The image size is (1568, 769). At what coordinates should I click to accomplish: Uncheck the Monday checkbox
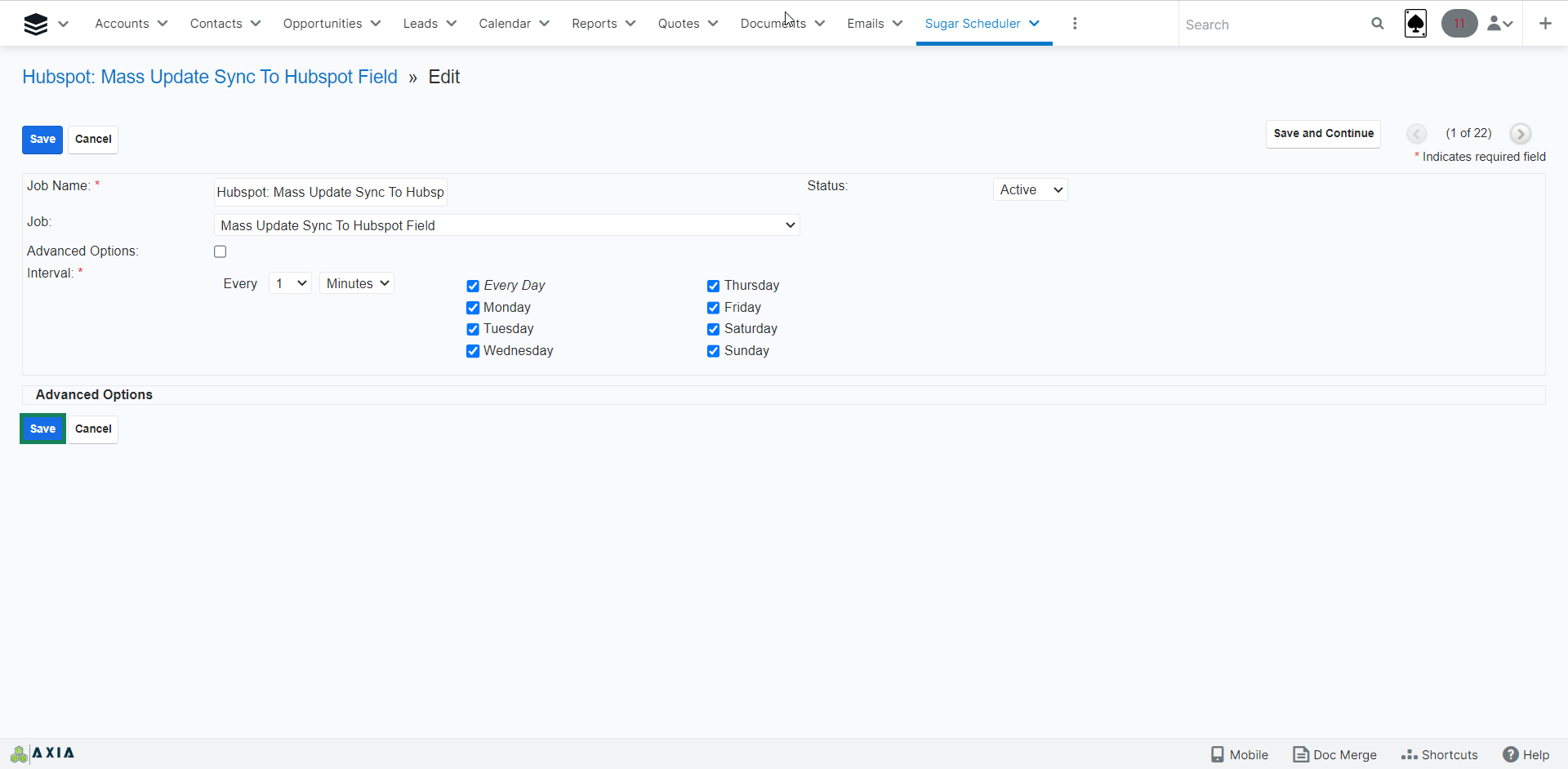(x=473, y=308)
